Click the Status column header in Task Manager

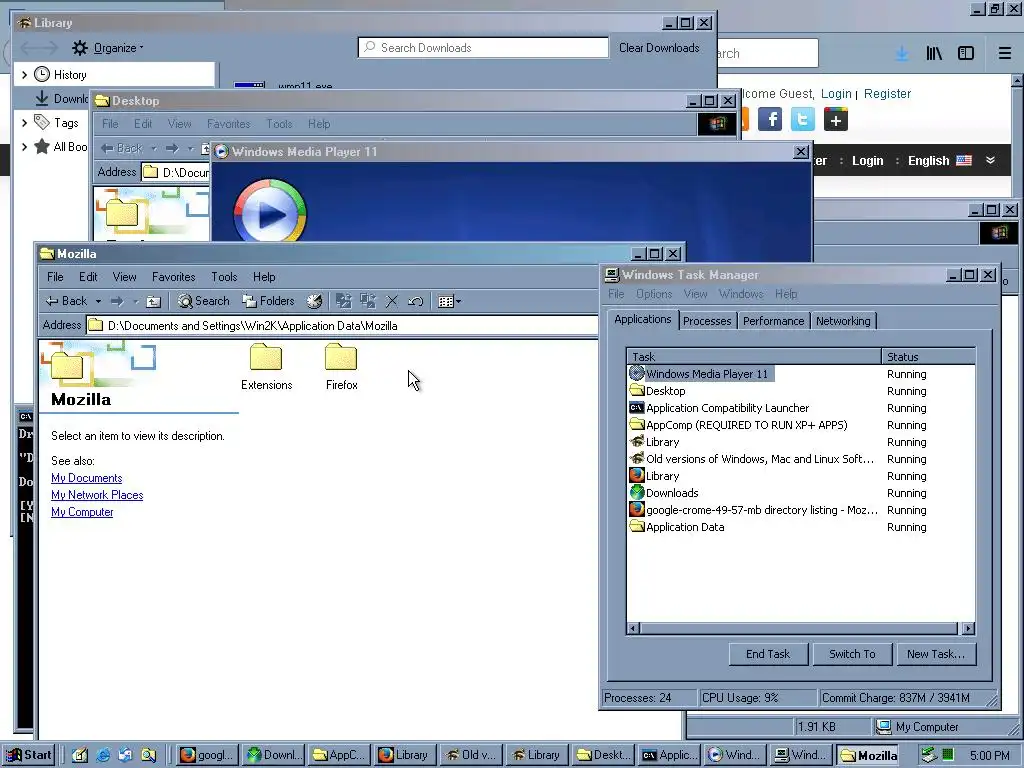point(928,357)
